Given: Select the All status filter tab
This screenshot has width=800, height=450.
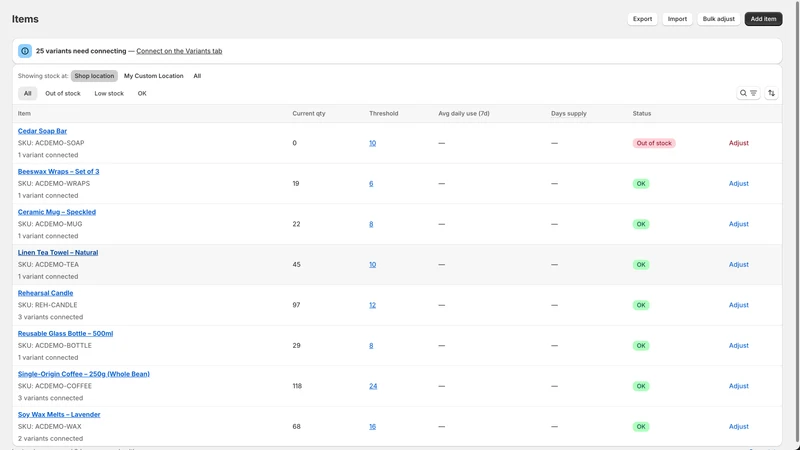Looking at the screenshot, I should tap(28, 93).
